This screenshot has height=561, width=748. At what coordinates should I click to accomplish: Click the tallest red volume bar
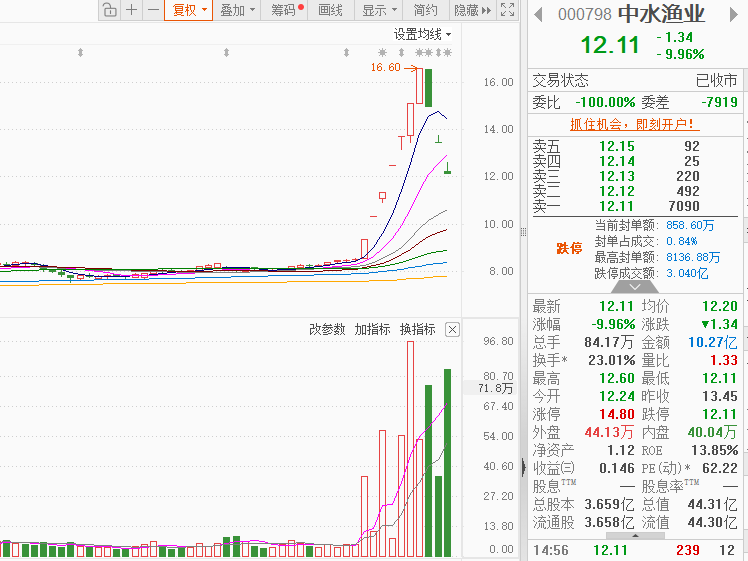[x=410, y=449]
